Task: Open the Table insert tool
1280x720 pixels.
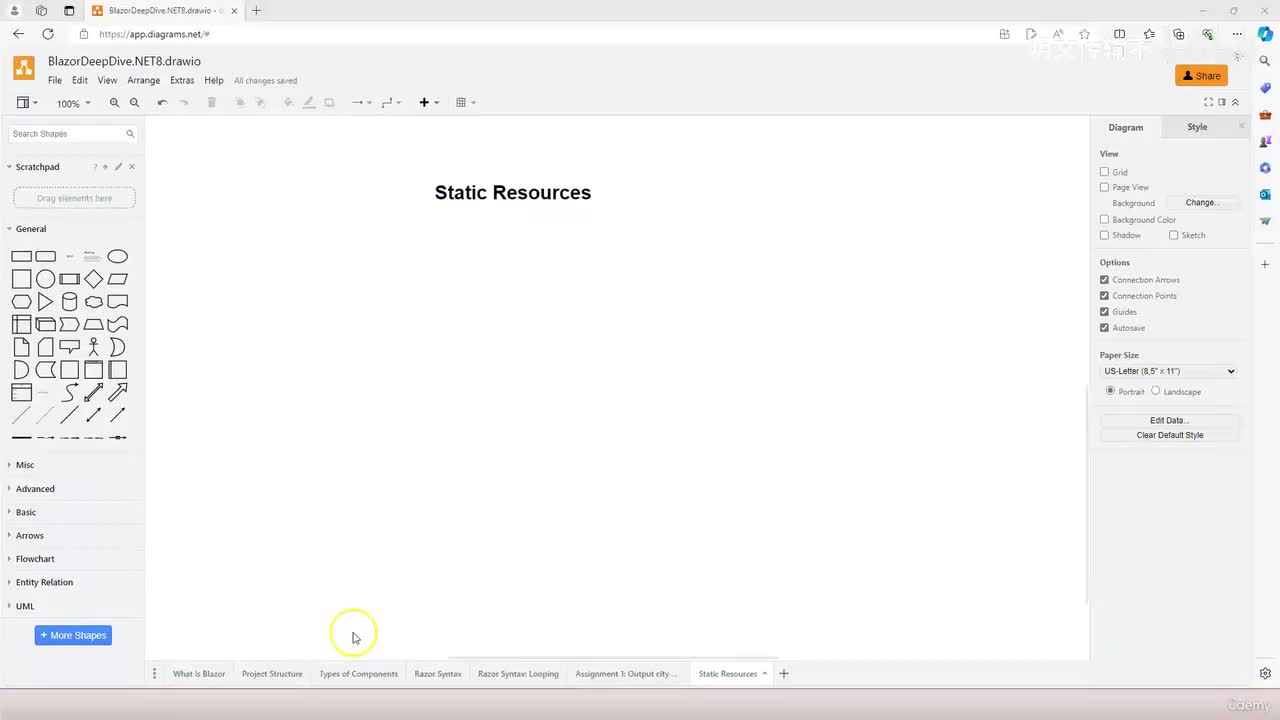Action: (x=465, y=102)
